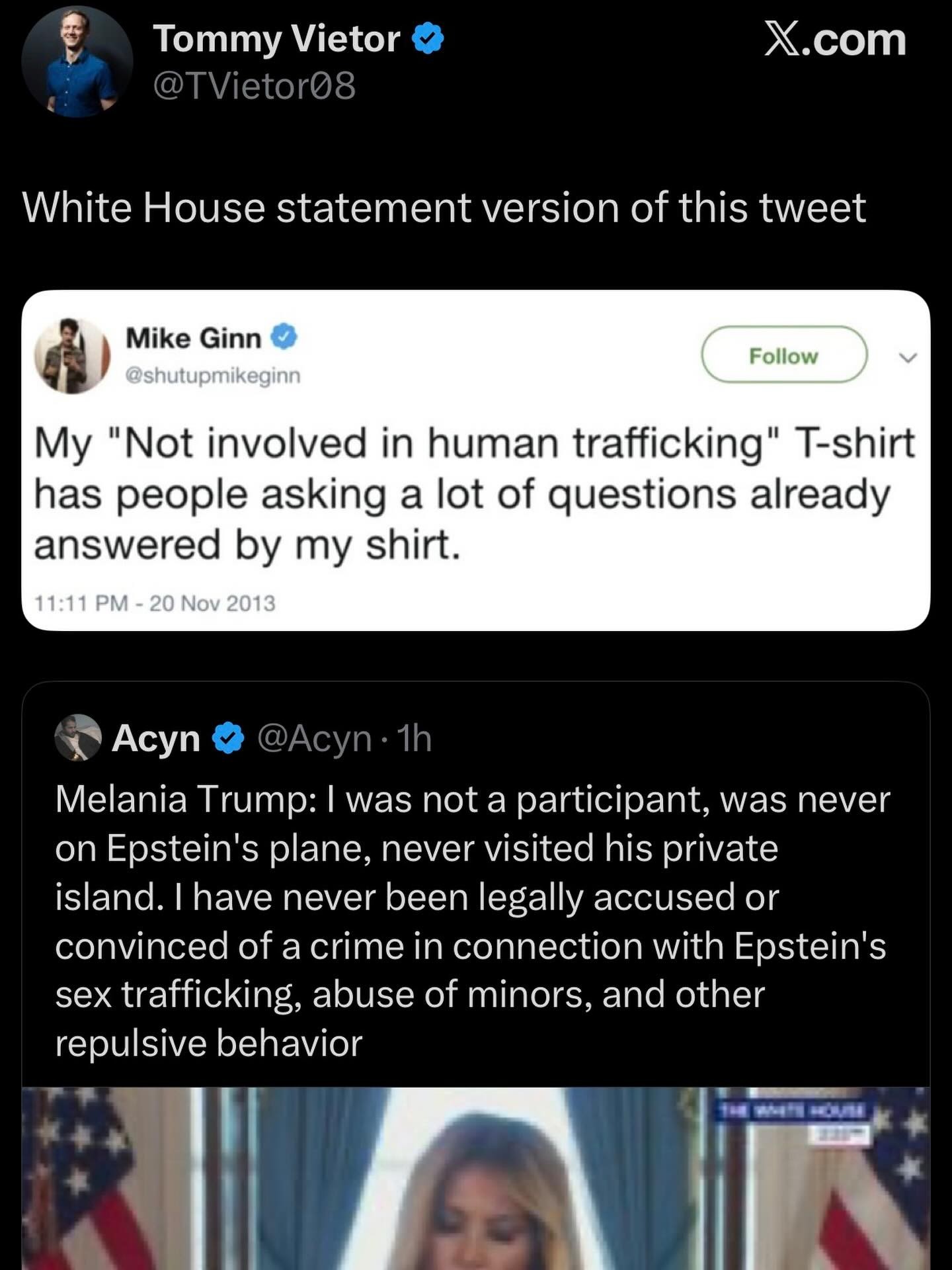Open the Melania Trump video thumbnail

[x=476, y=1179]
